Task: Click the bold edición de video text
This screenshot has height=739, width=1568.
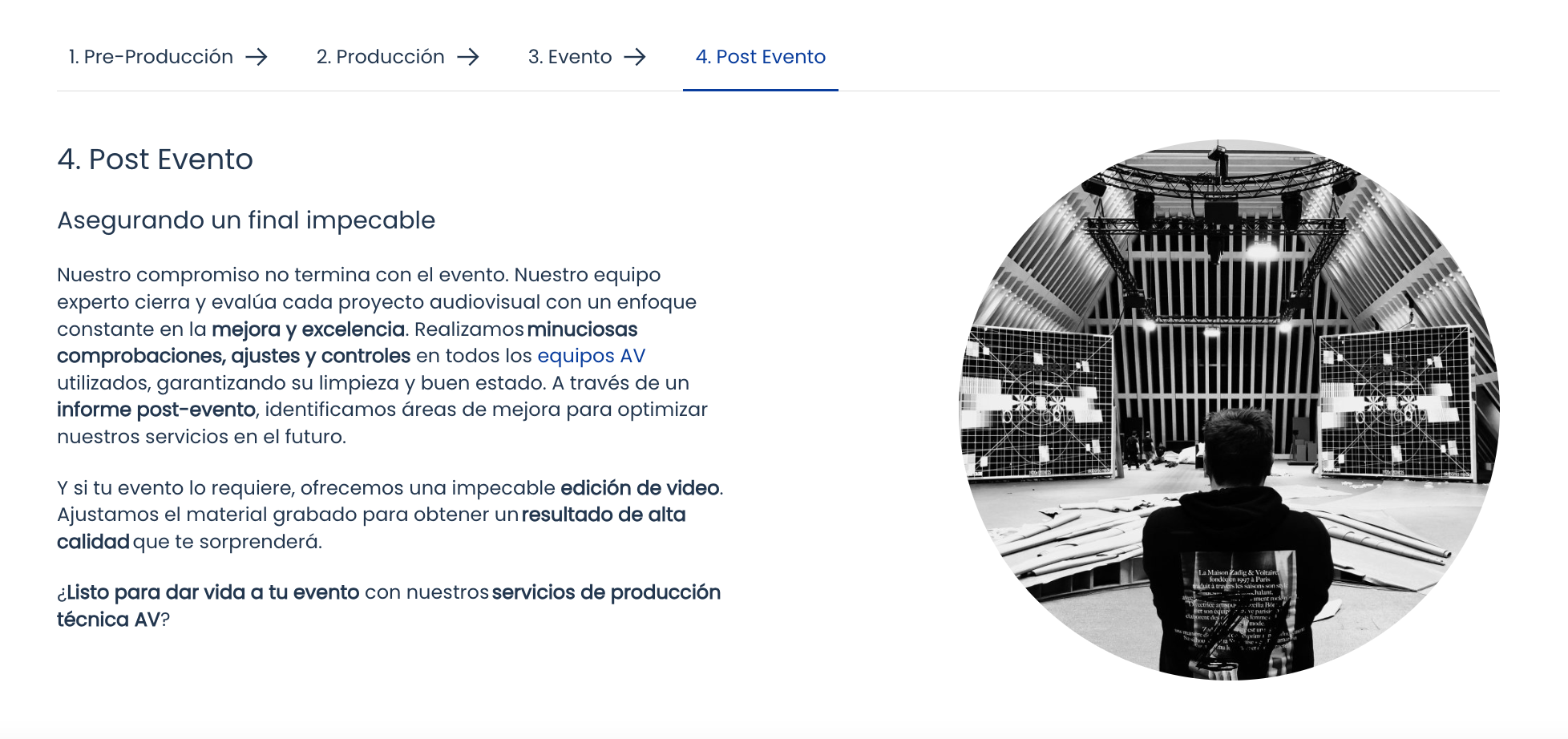Action: (640, 488)
